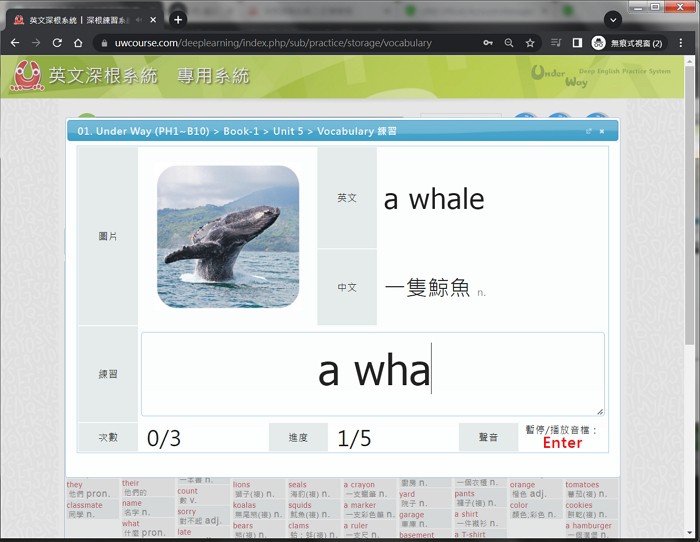This screenshot has height=542, width=700.
Task: Go to the browser home page
Action: 78,43
